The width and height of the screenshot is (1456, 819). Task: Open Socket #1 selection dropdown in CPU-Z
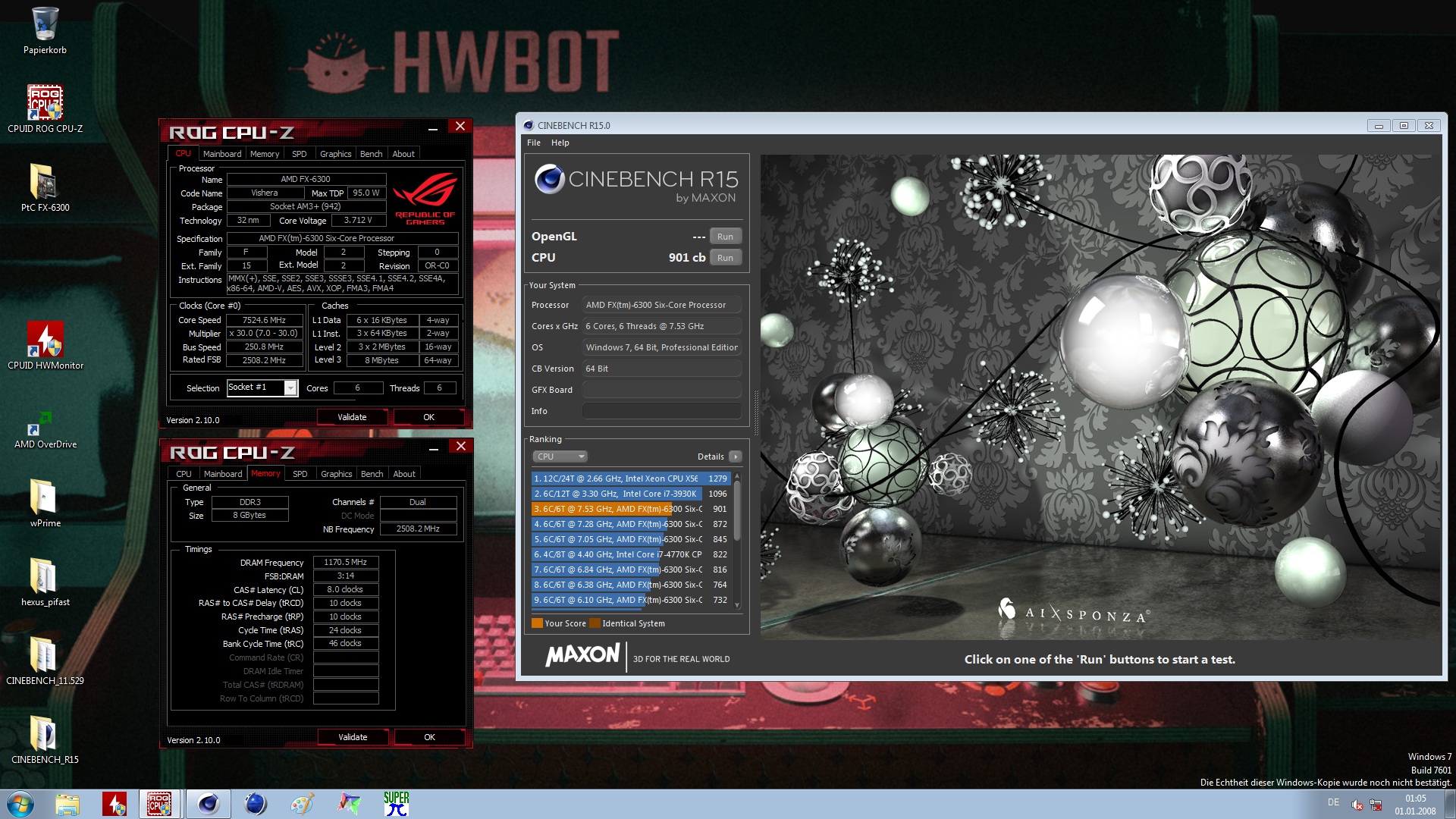coord(290,388)
